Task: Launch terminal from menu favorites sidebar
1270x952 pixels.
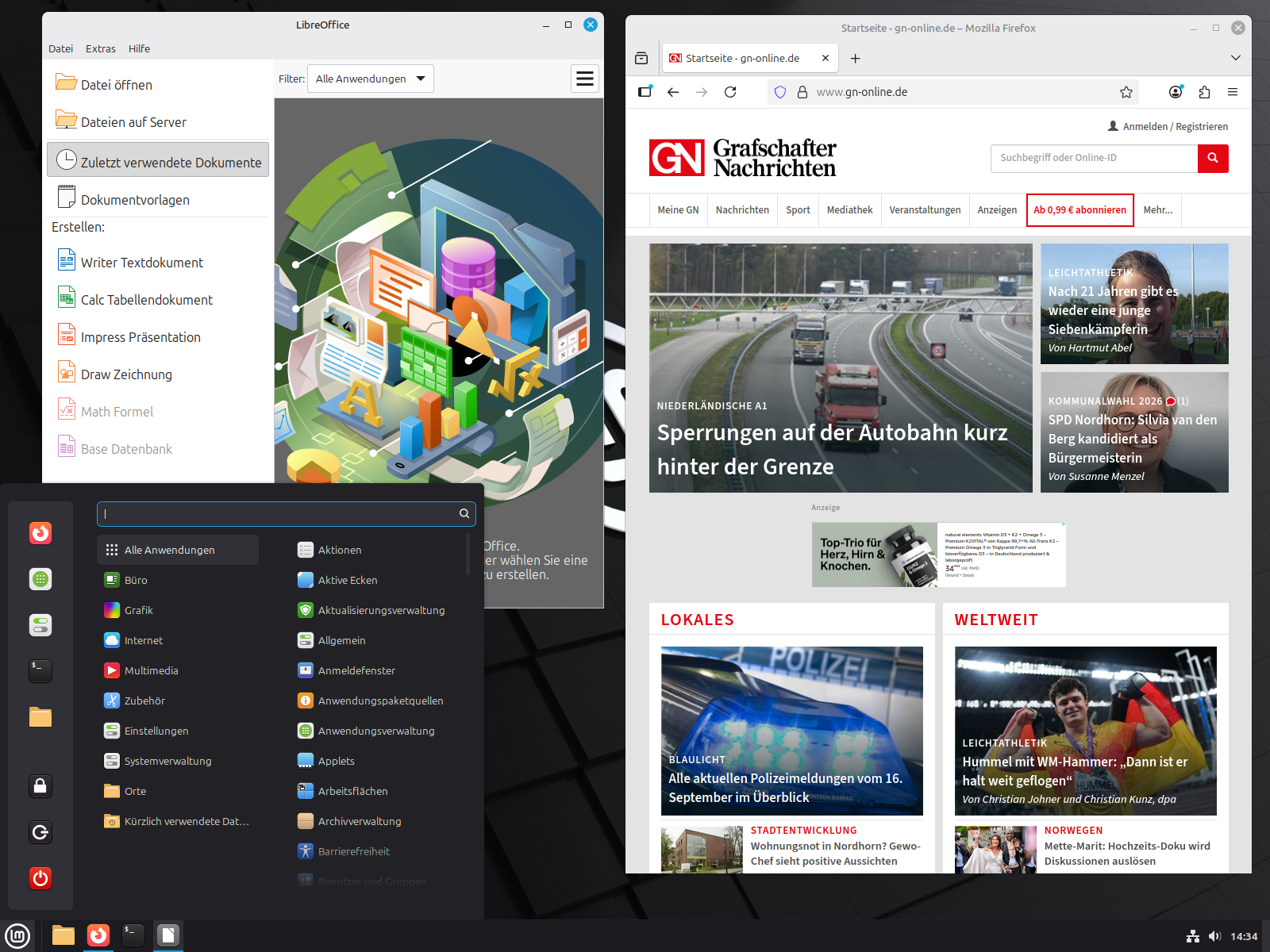Action: [x=40, y=671]
